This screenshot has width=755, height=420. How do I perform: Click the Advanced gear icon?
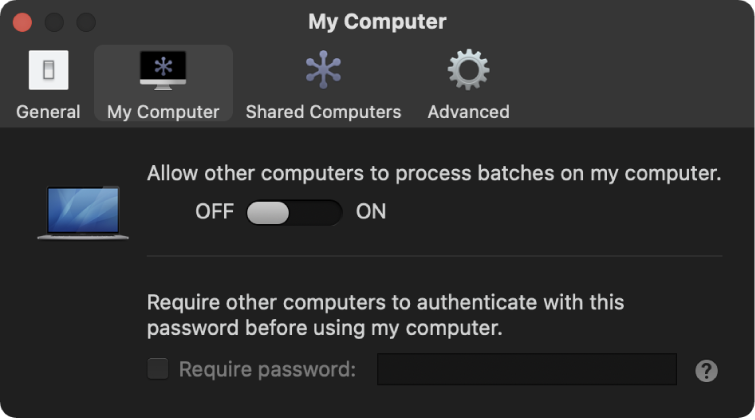[x=468, y=70]
